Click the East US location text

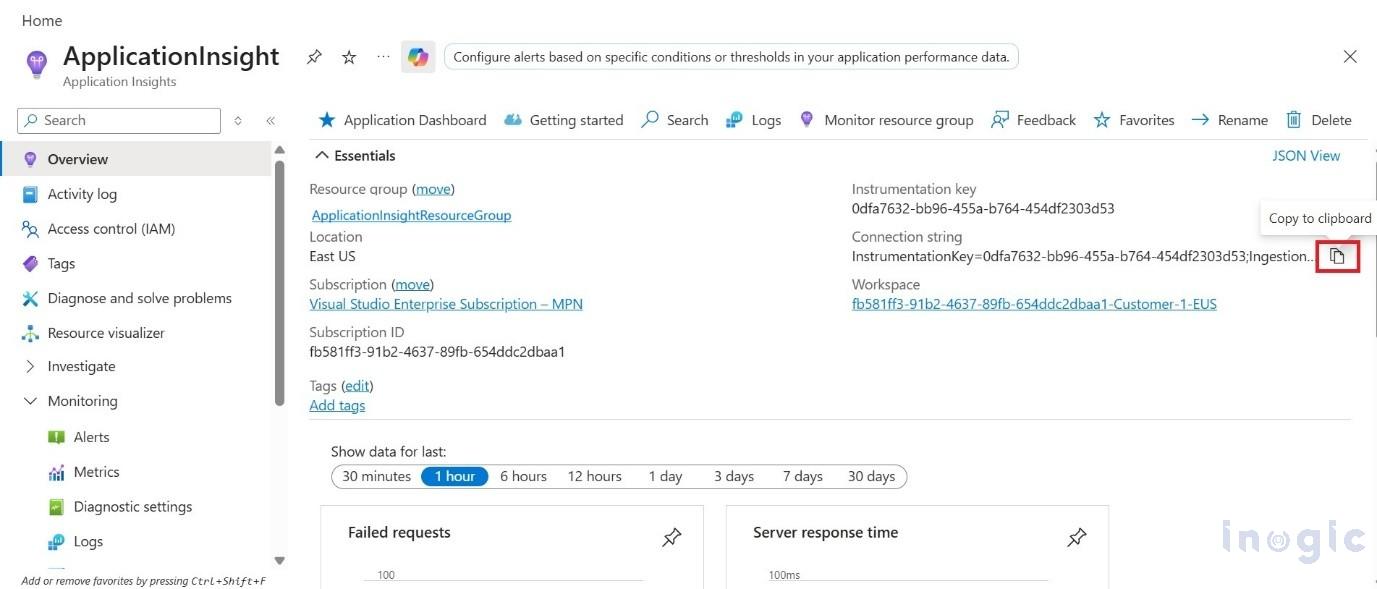[x=332, y=256]
